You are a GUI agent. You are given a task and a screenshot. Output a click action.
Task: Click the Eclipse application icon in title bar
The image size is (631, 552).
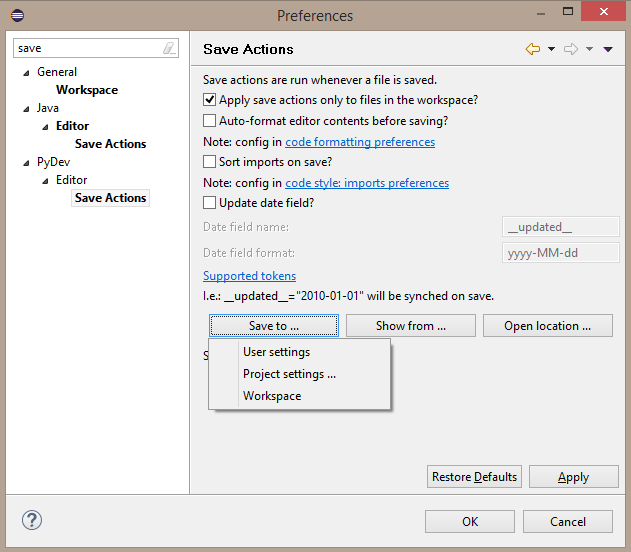tap(17, 16)
